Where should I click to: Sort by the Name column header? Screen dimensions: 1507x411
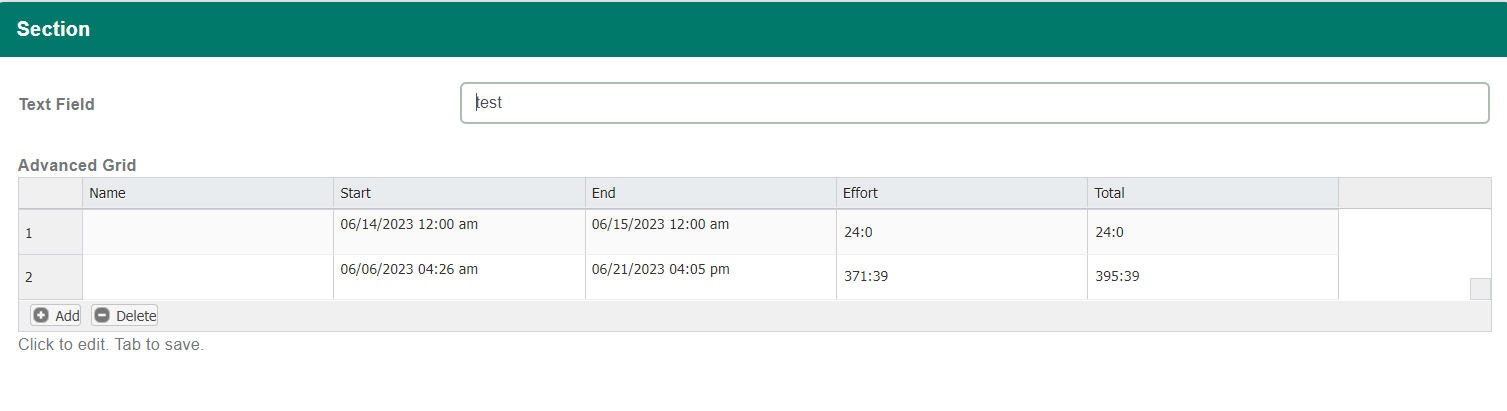(208, 193)
